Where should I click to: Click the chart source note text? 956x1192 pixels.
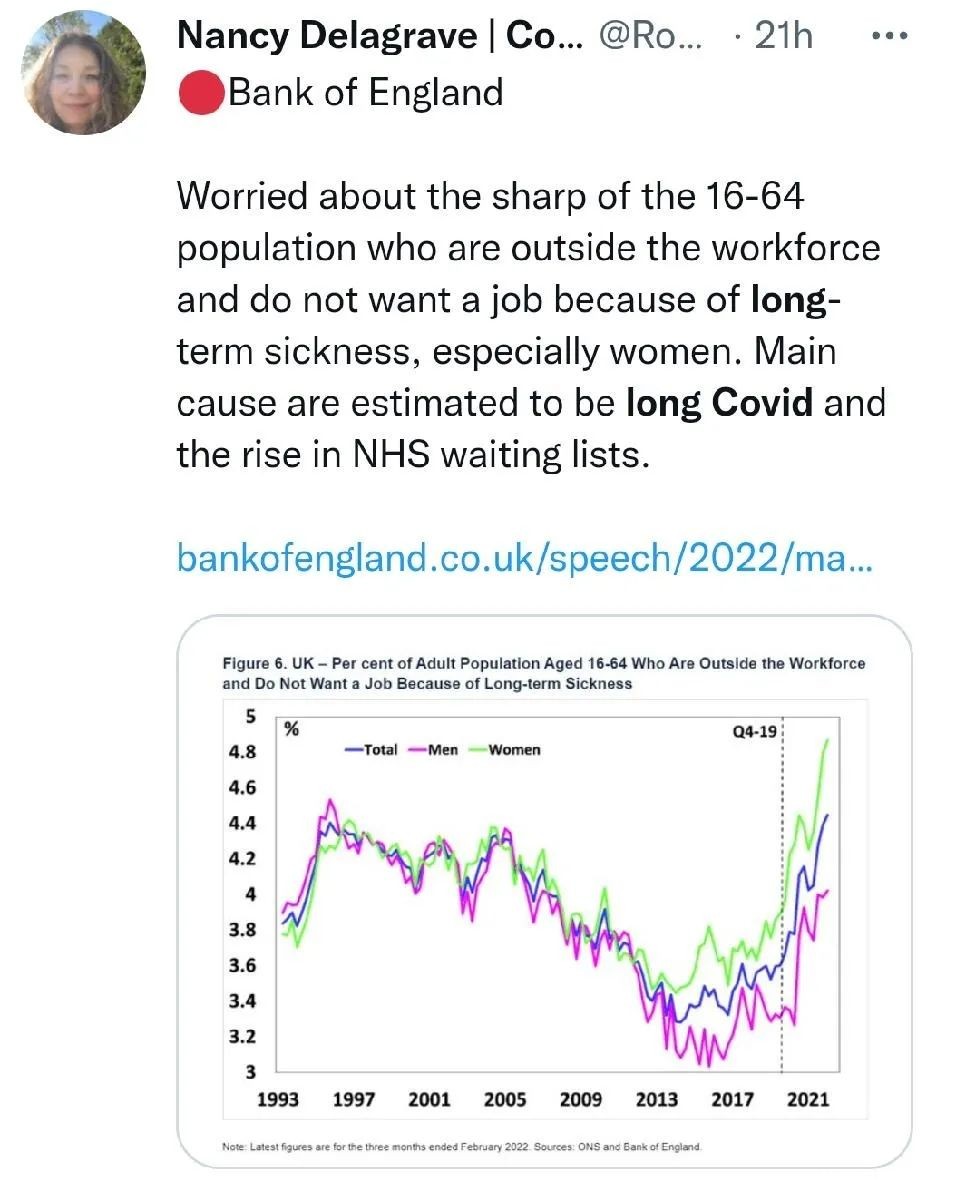461,1146
